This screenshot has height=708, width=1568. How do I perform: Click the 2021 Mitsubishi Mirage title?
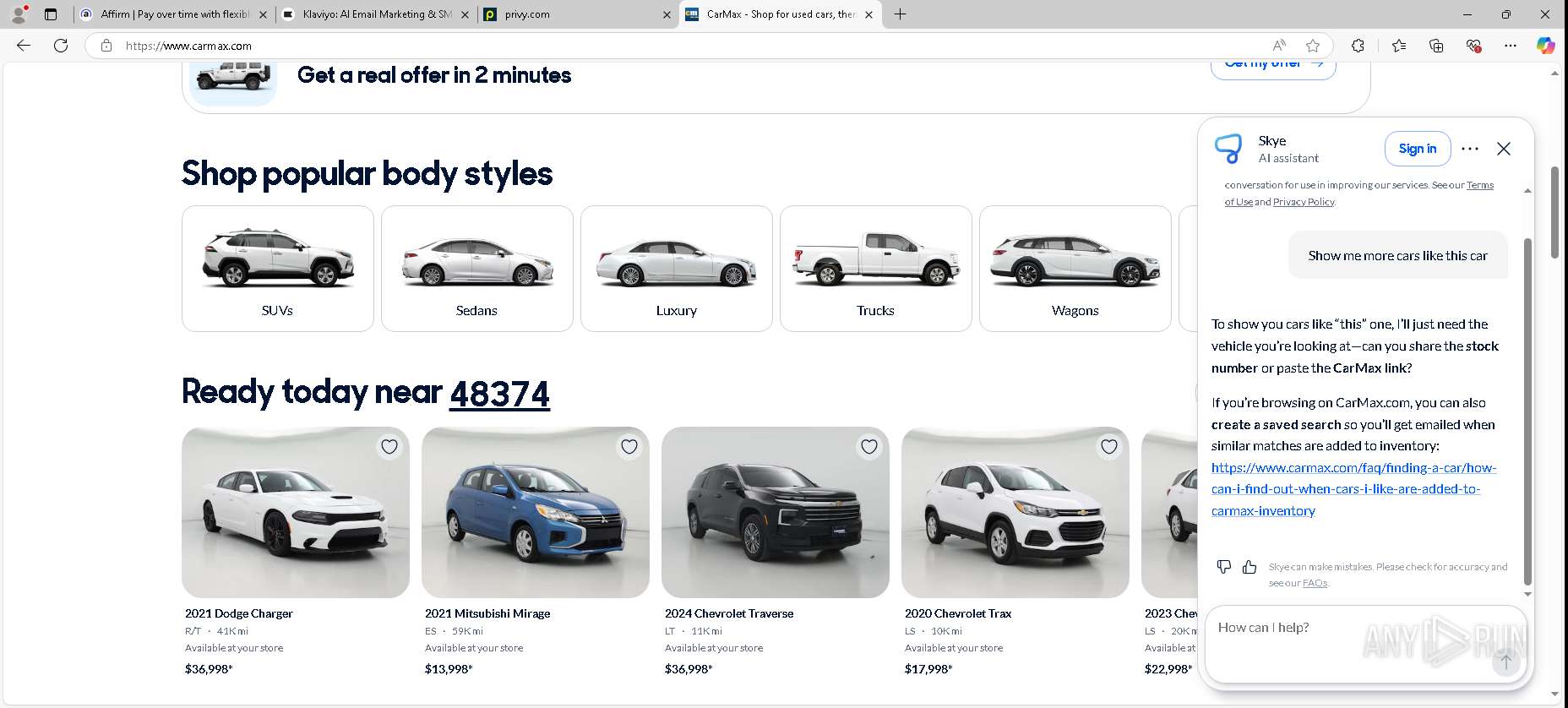pos(487,613)
